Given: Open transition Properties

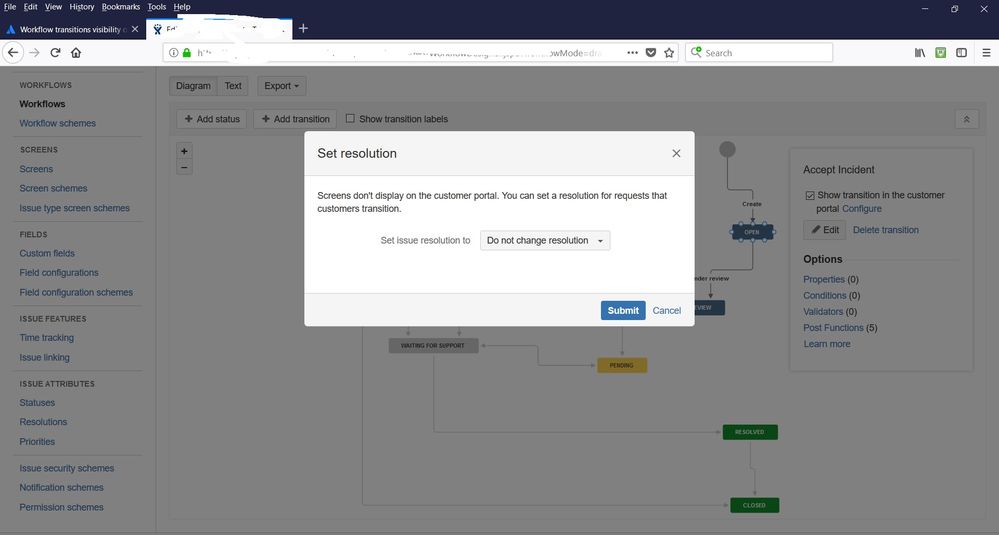Looking at the screenshot, I should (824, 280).
